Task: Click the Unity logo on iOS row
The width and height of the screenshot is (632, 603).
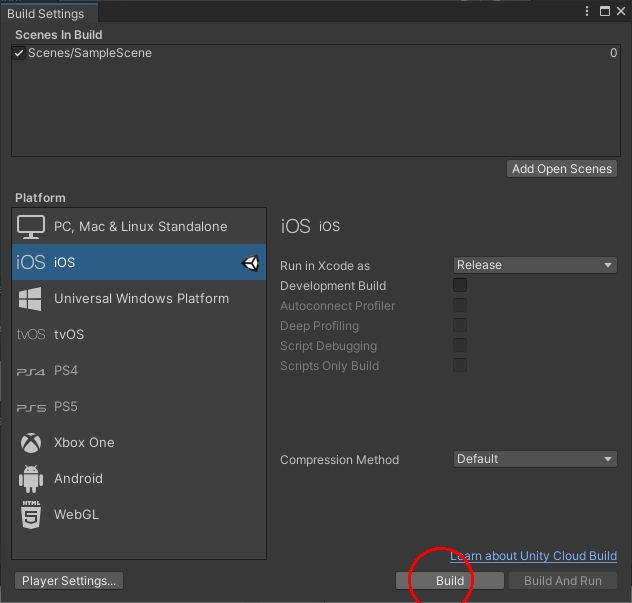Action: tap(250, 263)
